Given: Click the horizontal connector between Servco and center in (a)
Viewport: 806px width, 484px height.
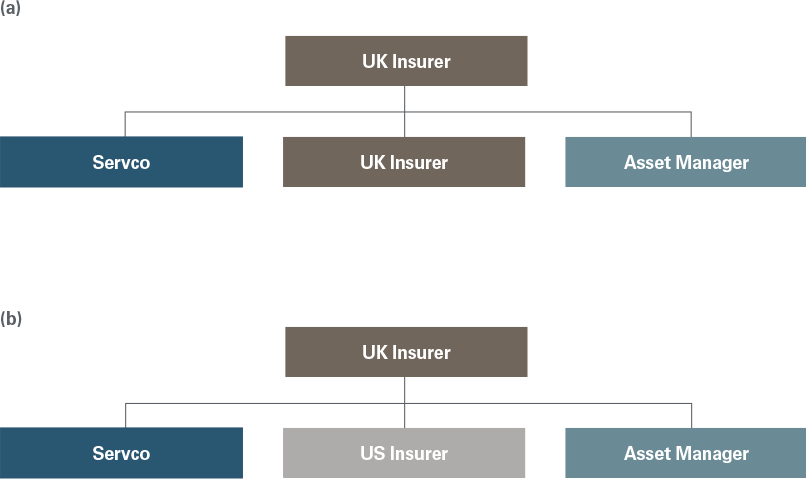Looking at the screenshot, I should pos(265,111).
